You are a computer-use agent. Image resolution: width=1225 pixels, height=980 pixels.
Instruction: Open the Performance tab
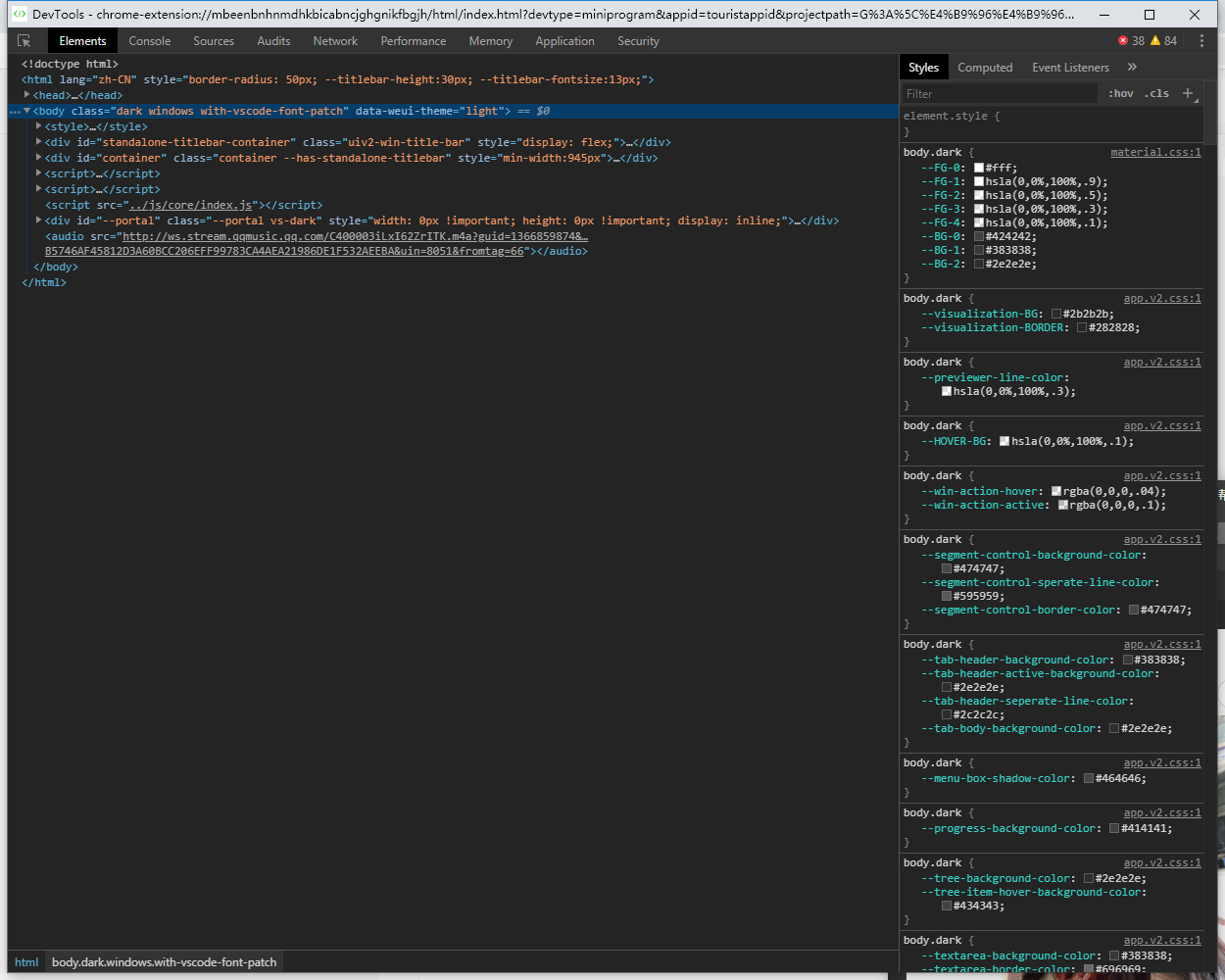click(x=414, y=41)
